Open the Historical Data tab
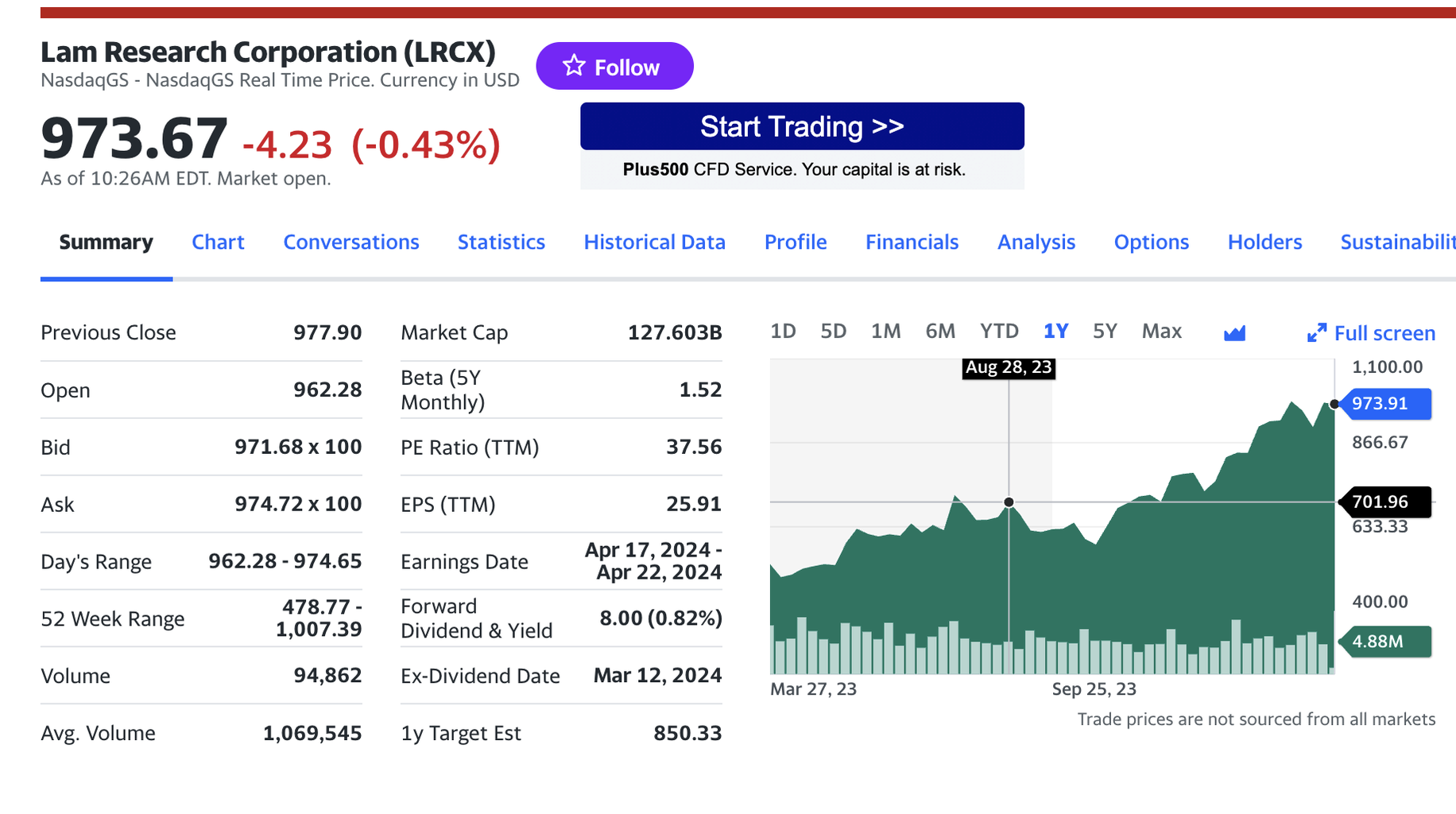The height and width of the screenshot is (814, 1456). tap(654, 242)
